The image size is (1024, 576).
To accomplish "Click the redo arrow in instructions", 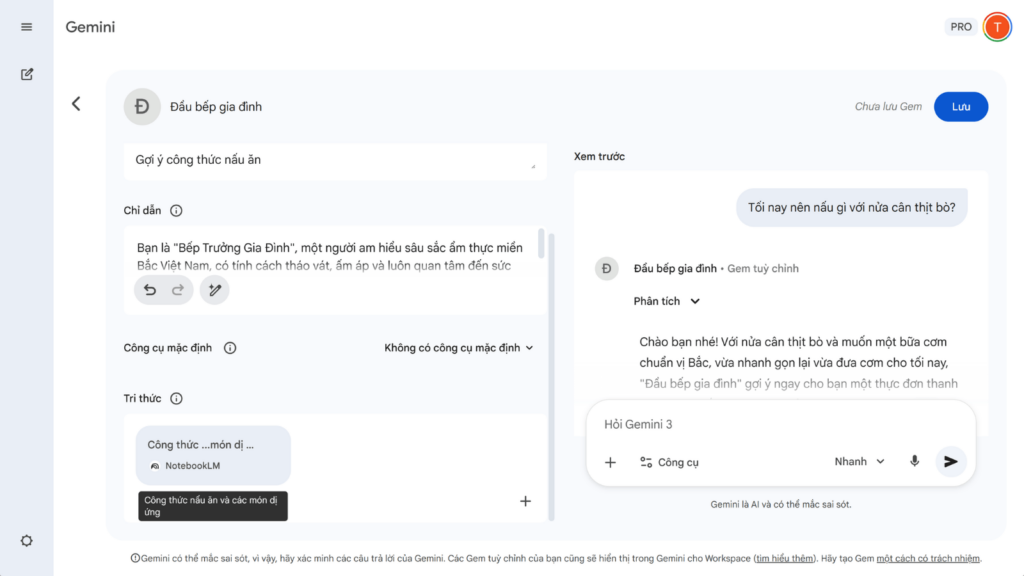I will click(178, 290).
